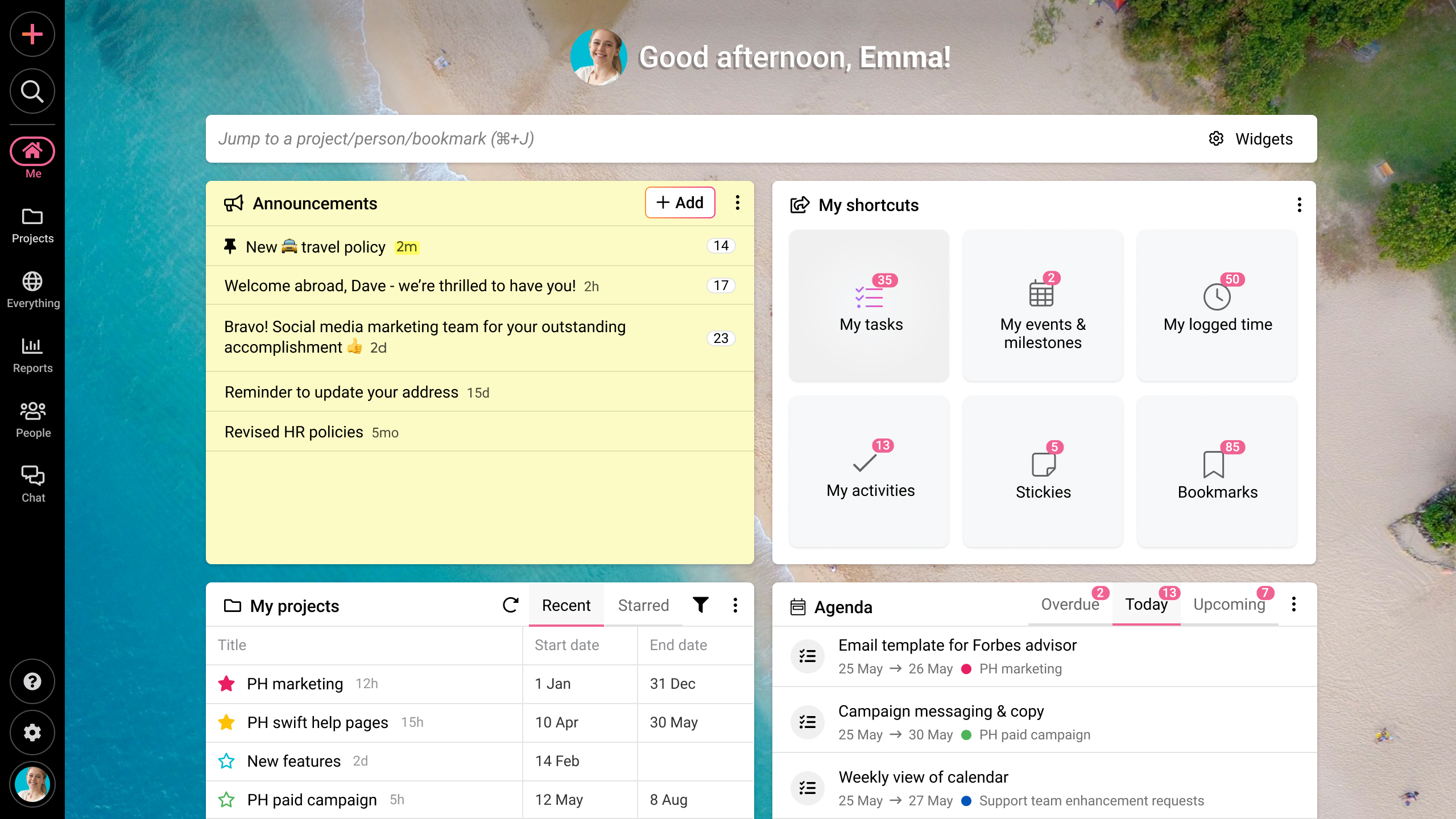Switch Agenda to Overdue tab

(1070, 605)
